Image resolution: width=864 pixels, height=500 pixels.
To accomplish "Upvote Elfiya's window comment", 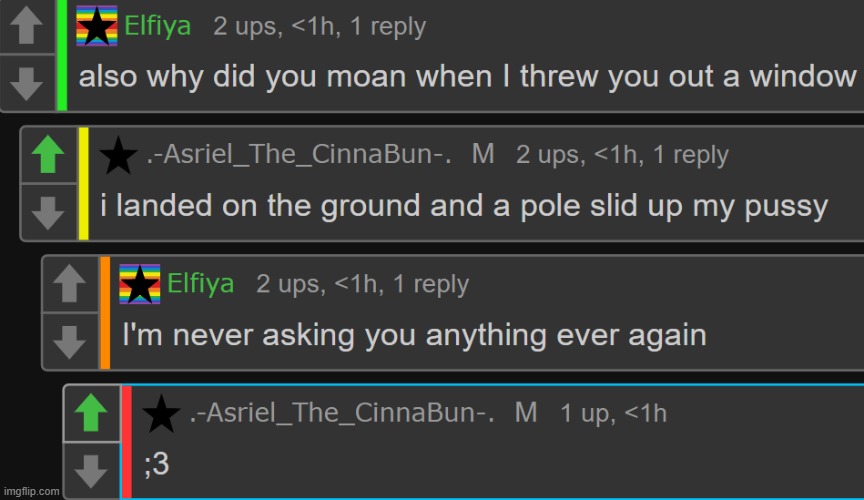I will (26, 26).
